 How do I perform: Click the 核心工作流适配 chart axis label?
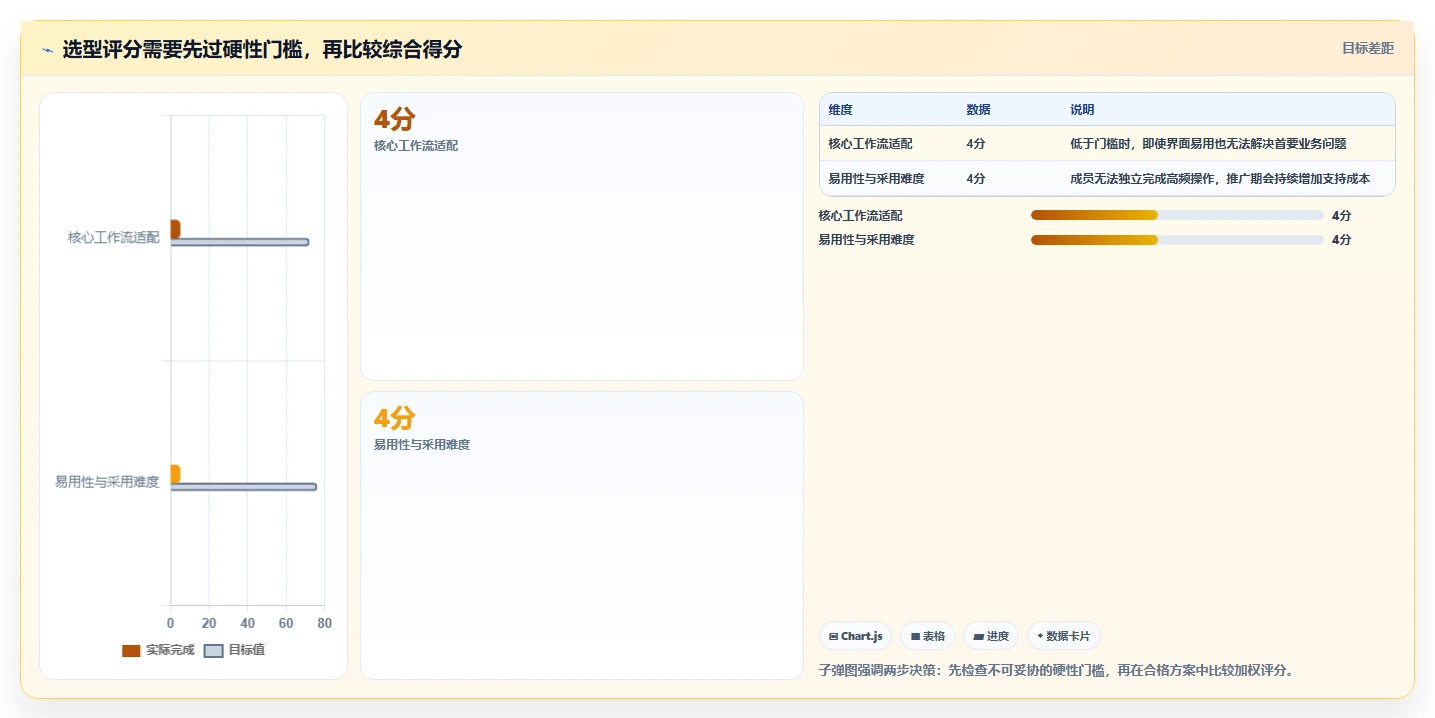click(114, 238)
